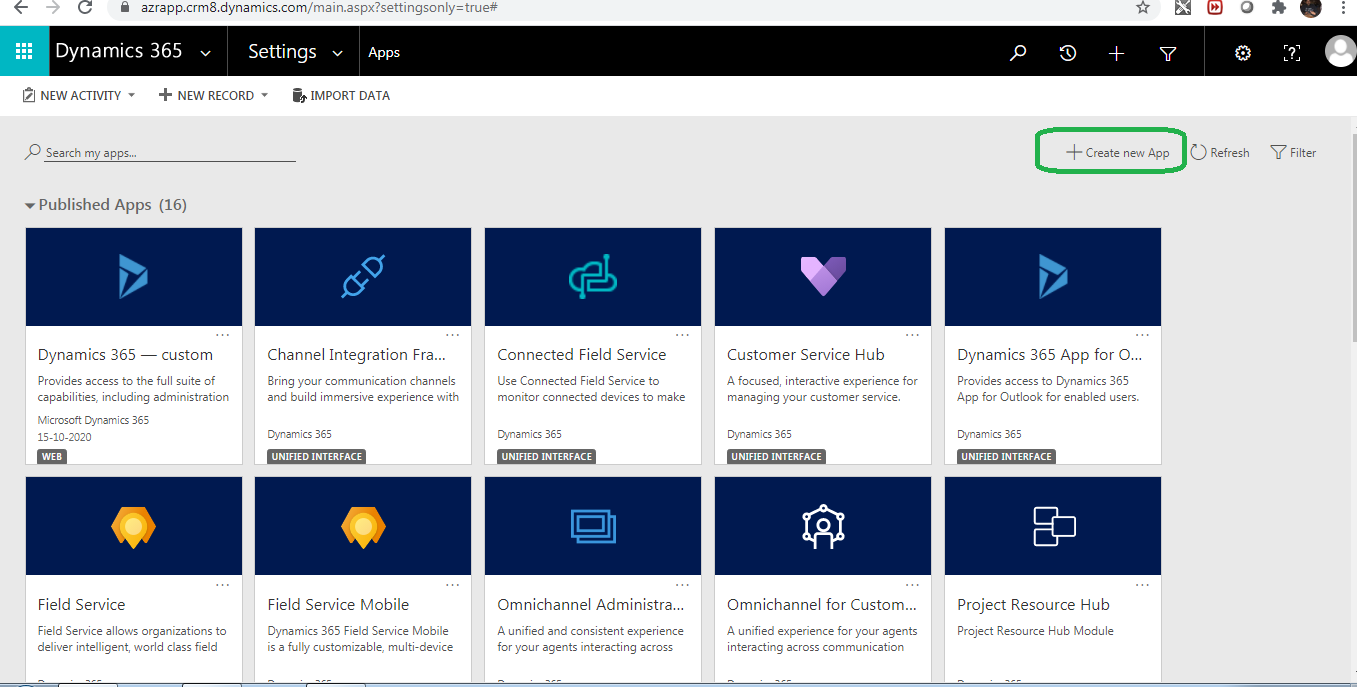Collapse the Published Apps section

point(30,205)
